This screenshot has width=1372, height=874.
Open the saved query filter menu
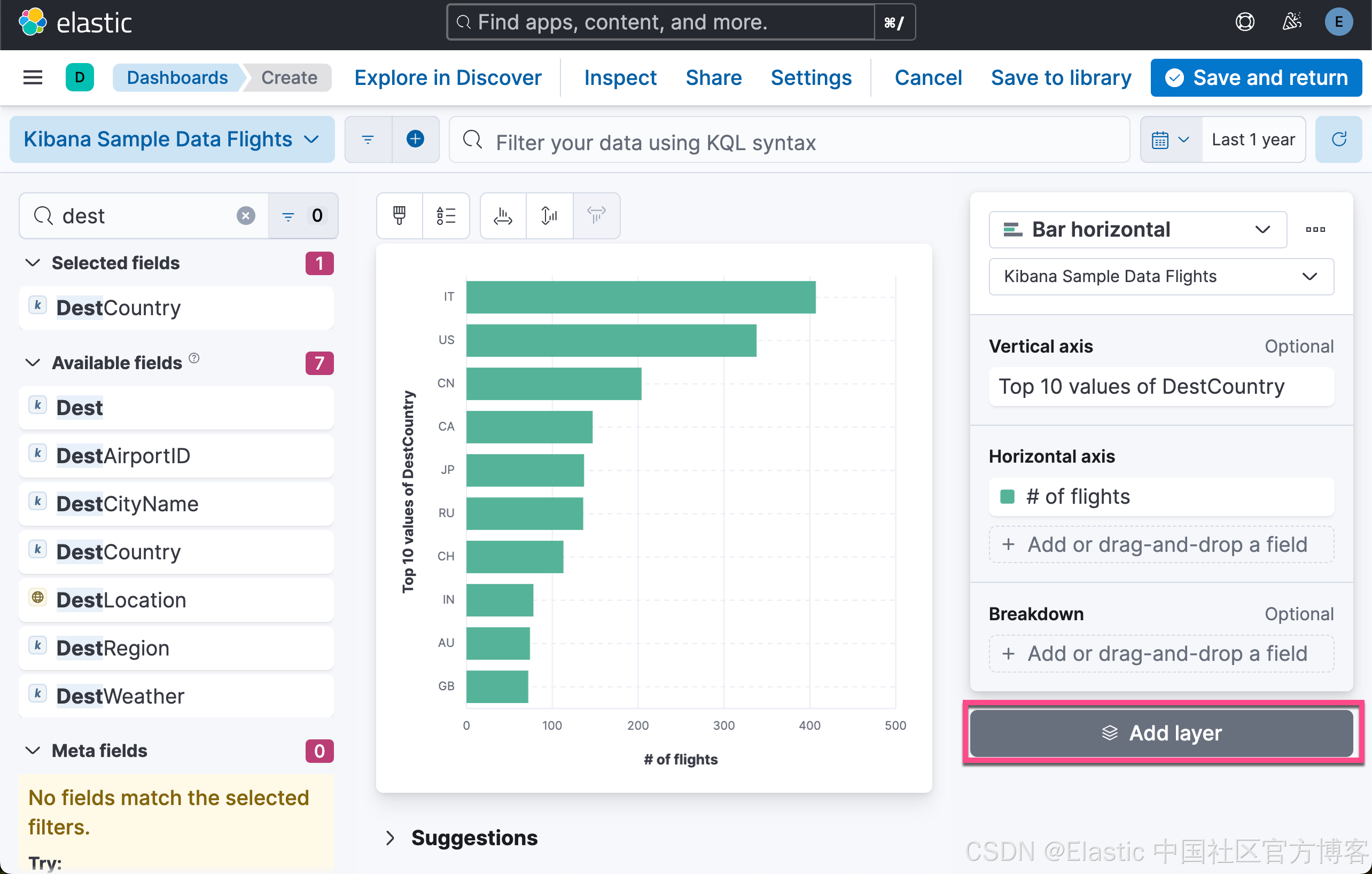click(x=368, y=139)
